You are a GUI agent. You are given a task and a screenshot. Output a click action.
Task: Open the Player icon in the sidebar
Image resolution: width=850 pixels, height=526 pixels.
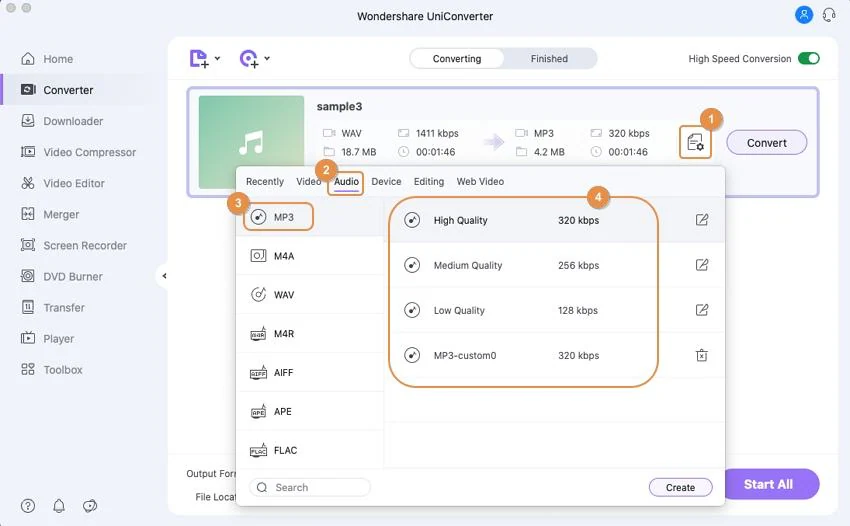[x=28, y=338]
